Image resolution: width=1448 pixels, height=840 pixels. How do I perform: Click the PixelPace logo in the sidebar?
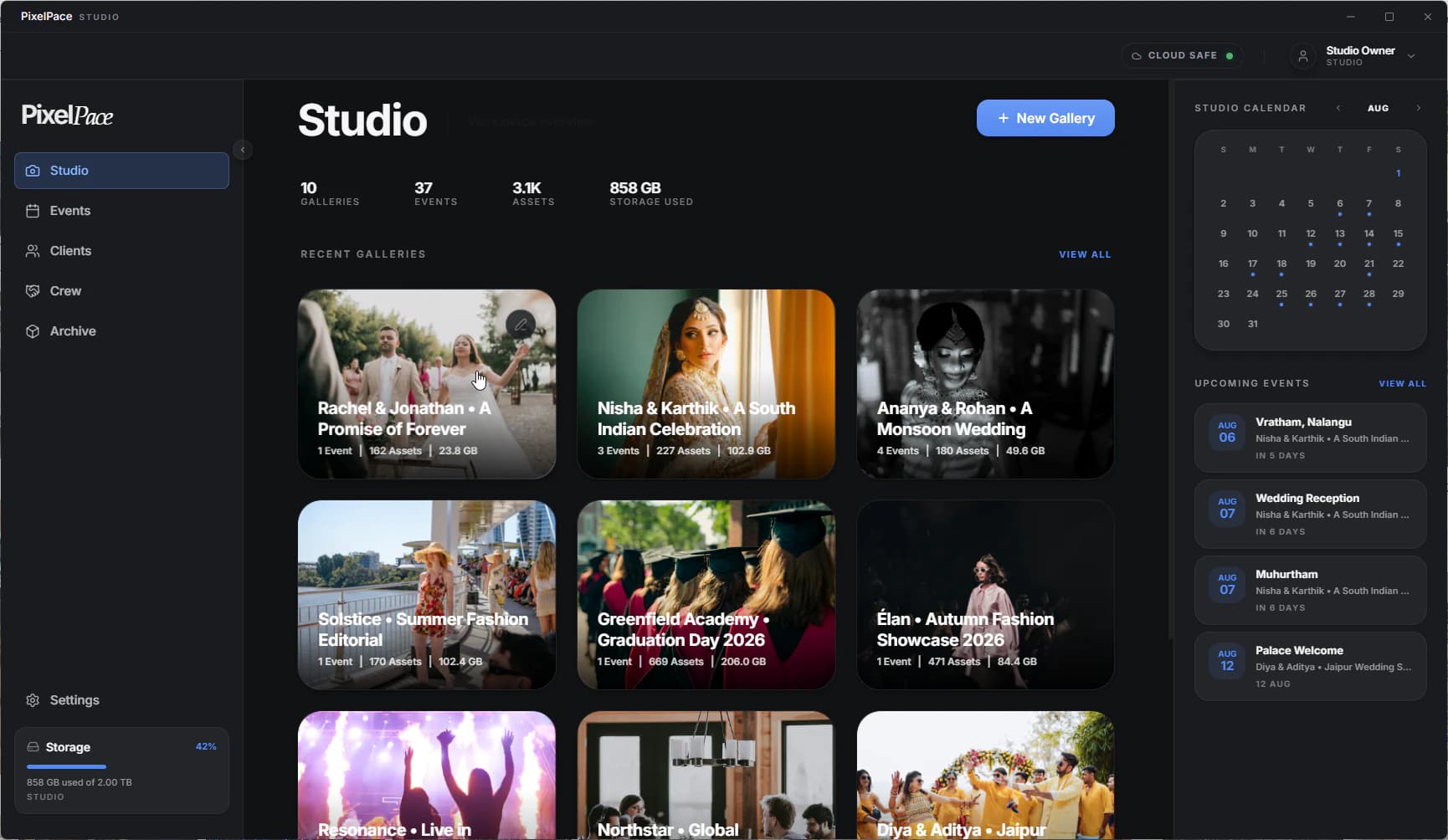tap(67, 115)
